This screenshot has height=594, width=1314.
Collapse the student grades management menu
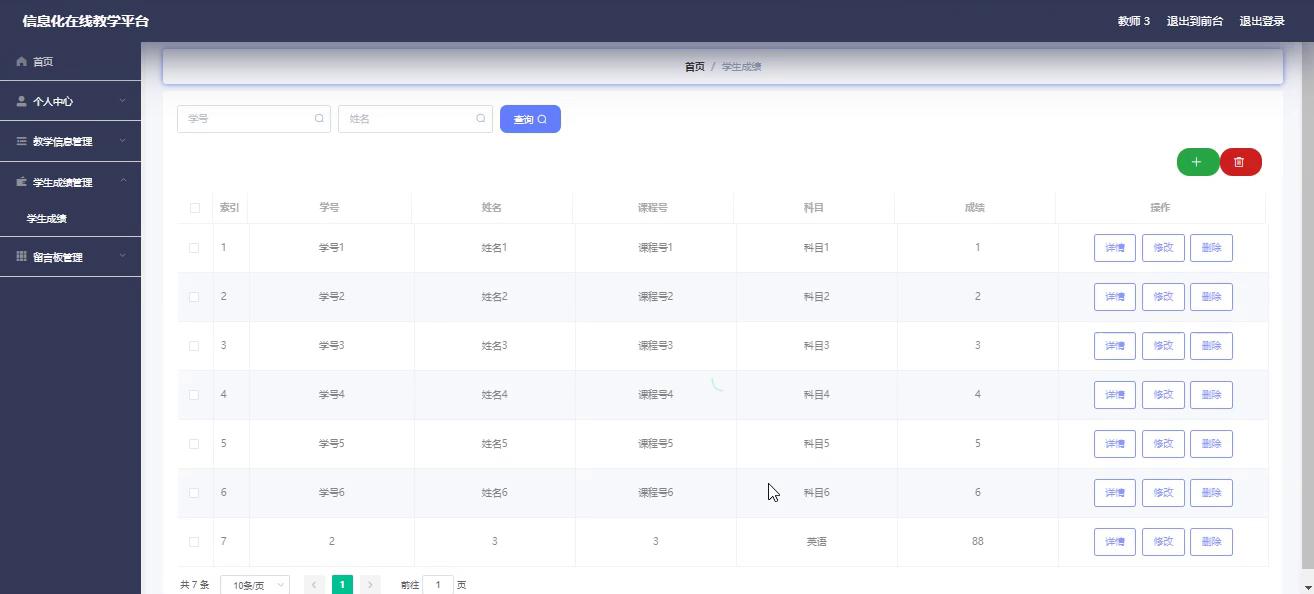pyautogui.click(x=70, y=182)
